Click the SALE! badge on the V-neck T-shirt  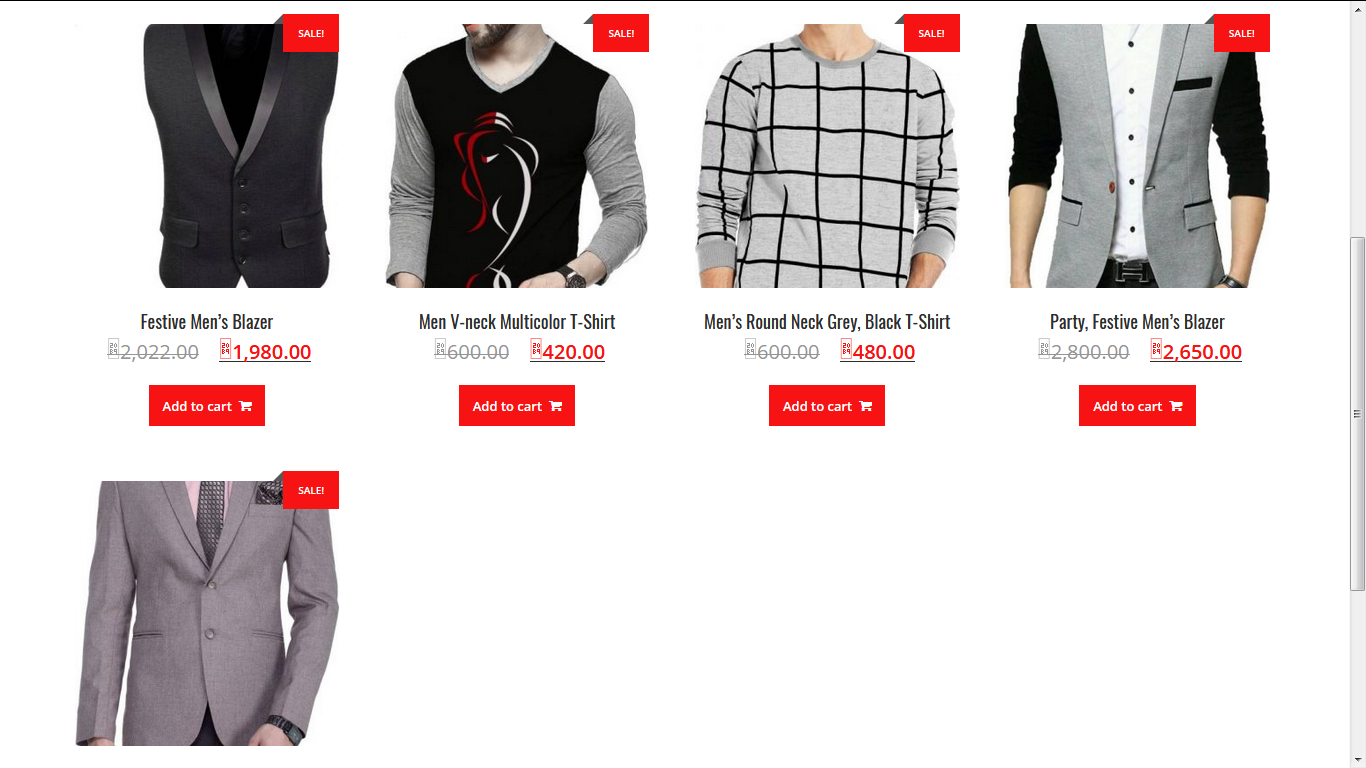coord(621,33)
